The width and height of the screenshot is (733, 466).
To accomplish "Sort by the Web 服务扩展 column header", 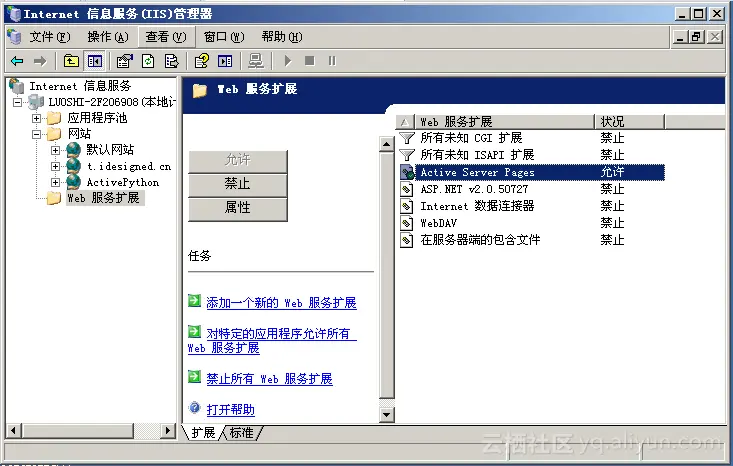I will 504,122.
